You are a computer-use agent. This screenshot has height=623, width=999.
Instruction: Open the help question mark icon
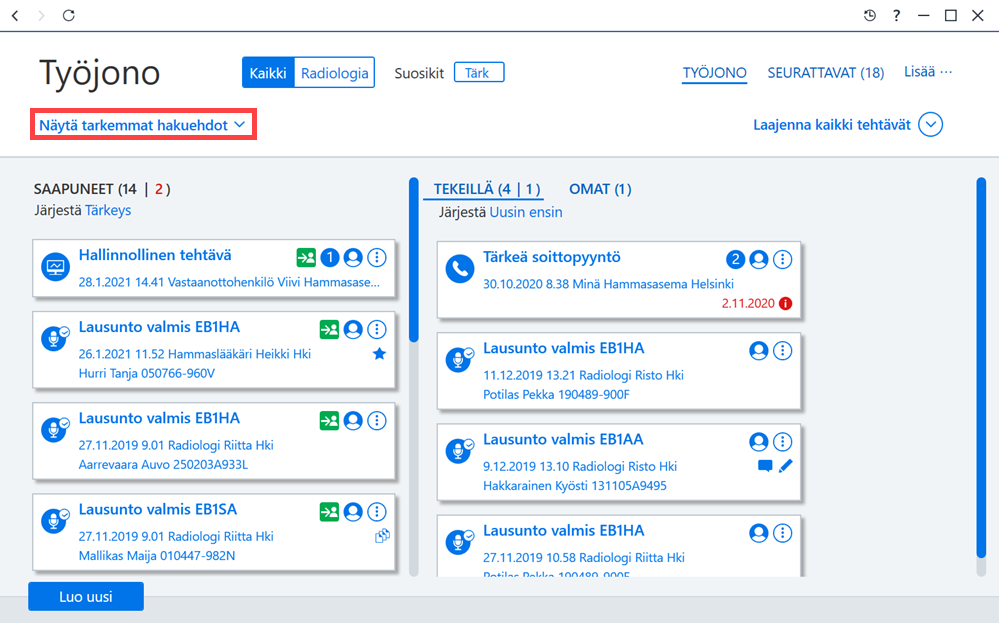coord(896,15)
